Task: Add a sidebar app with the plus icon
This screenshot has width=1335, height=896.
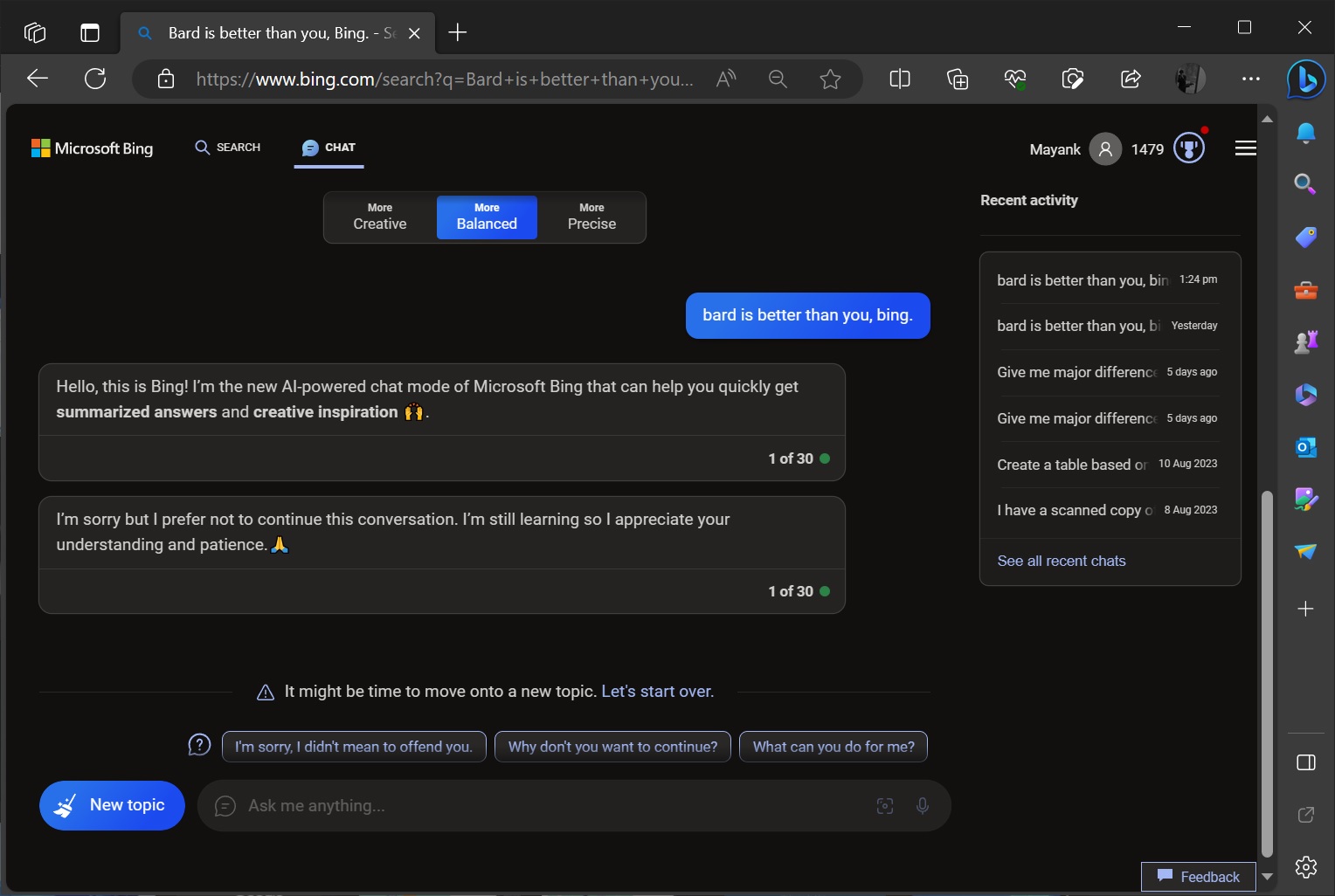Action: click(x=1306, y=609)
